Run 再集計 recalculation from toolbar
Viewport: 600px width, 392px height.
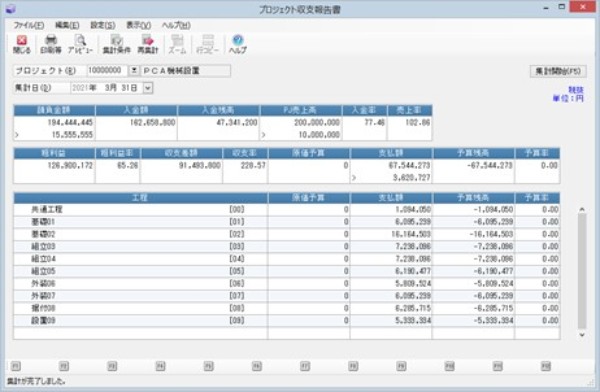(x=148, y=44)
